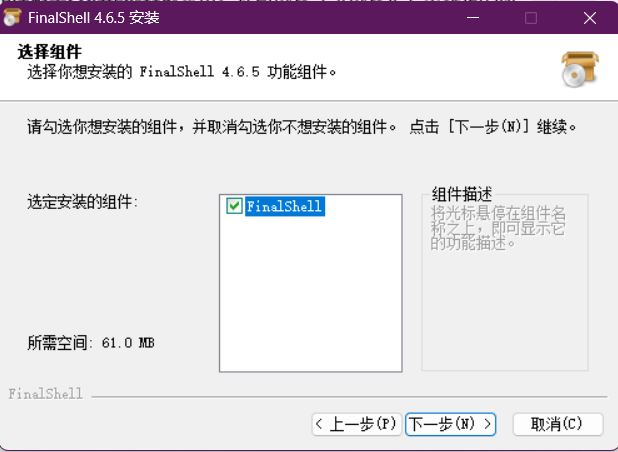Click the FinalShell branding text above the buttons
The height and width of the screenshot is (452, 618).
tap(45, 394)
